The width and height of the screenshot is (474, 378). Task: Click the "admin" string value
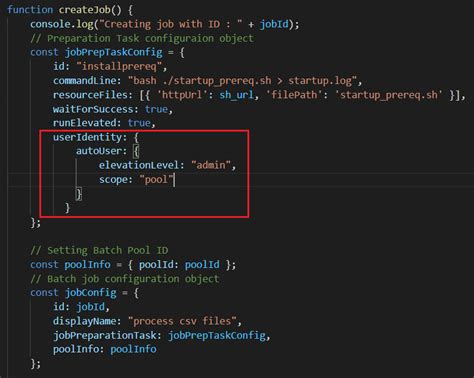click(211, 165)
